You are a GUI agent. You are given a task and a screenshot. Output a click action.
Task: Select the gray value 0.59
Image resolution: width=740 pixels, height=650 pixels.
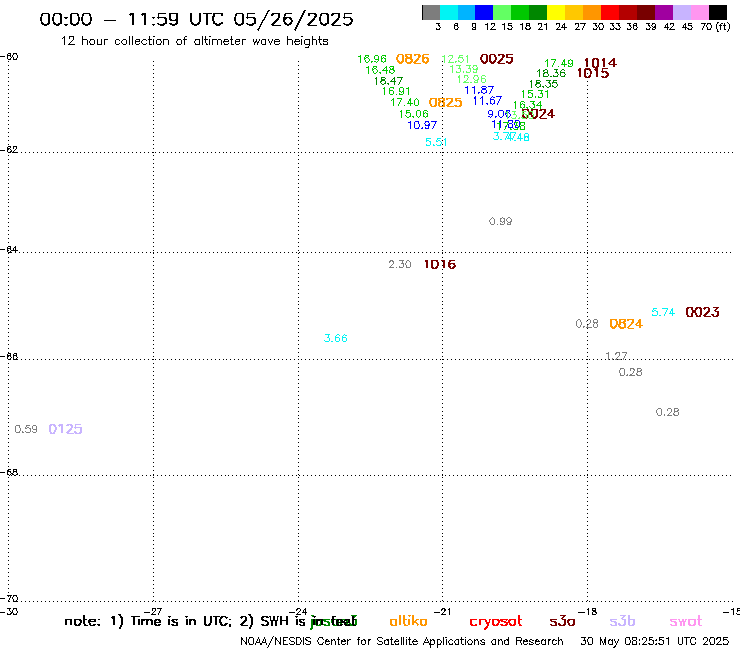click(26, 430)
